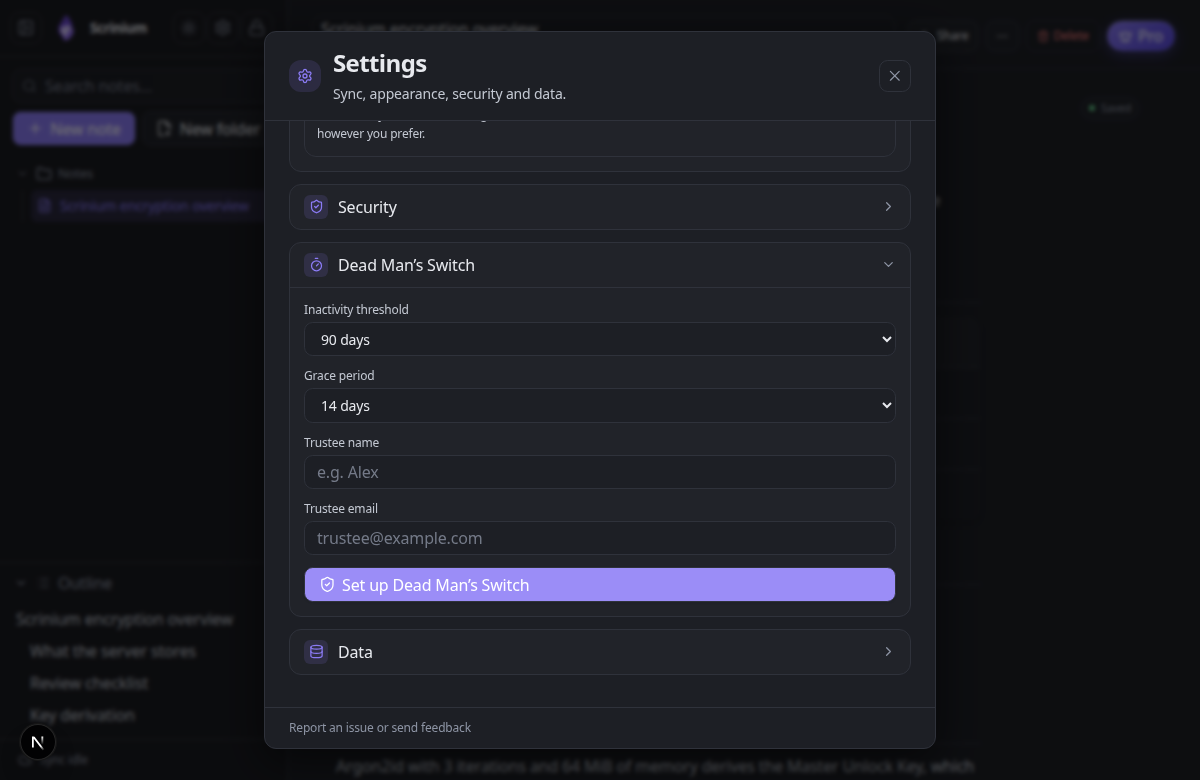The height and width of the screenshot is (780, 1200).
Task: Click the Scrinium logo in background
Action: pos(66,28)
